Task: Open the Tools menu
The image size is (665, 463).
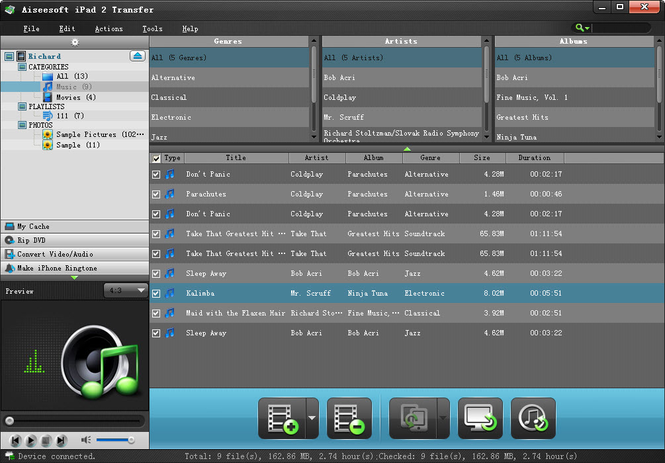Action: click(x=152, y=28)
